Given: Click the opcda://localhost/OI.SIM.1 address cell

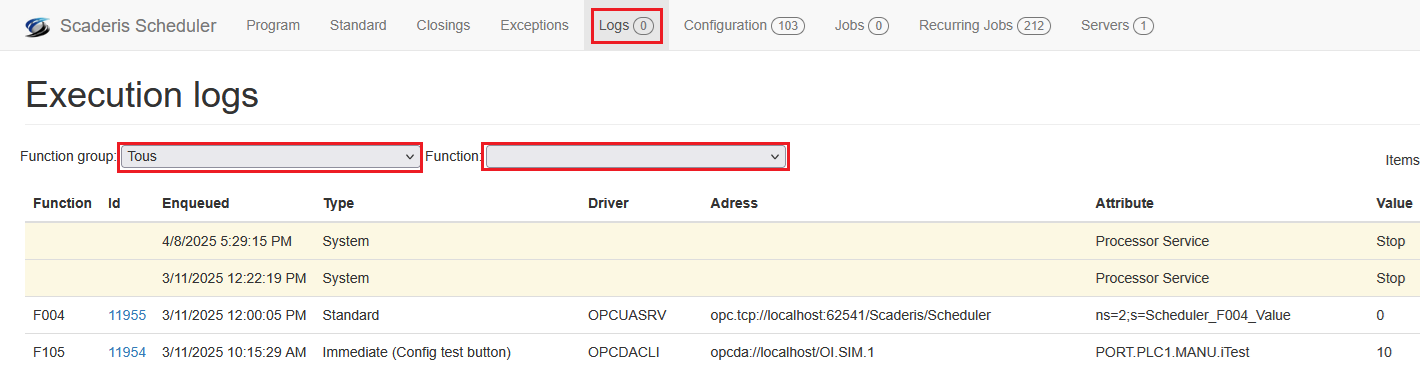Looking at the screenshot, I should coord(792,352).
